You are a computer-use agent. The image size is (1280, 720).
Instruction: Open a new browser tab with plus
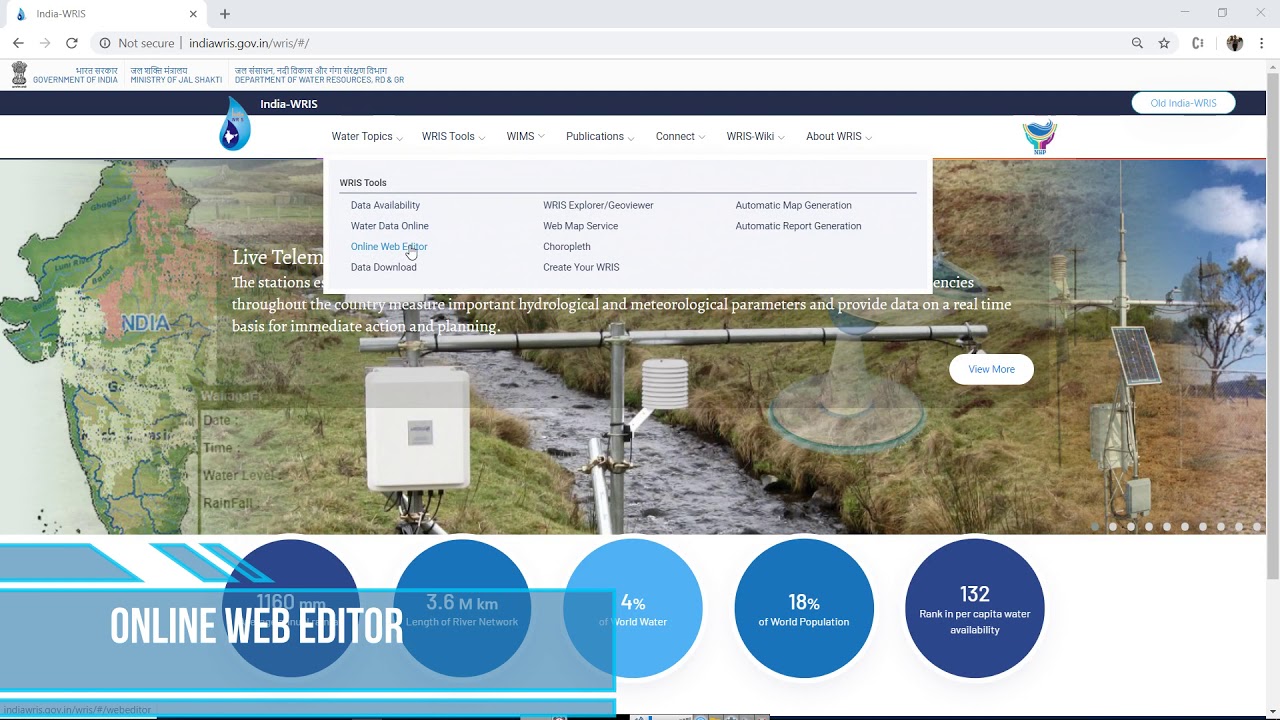pos(225,14)
